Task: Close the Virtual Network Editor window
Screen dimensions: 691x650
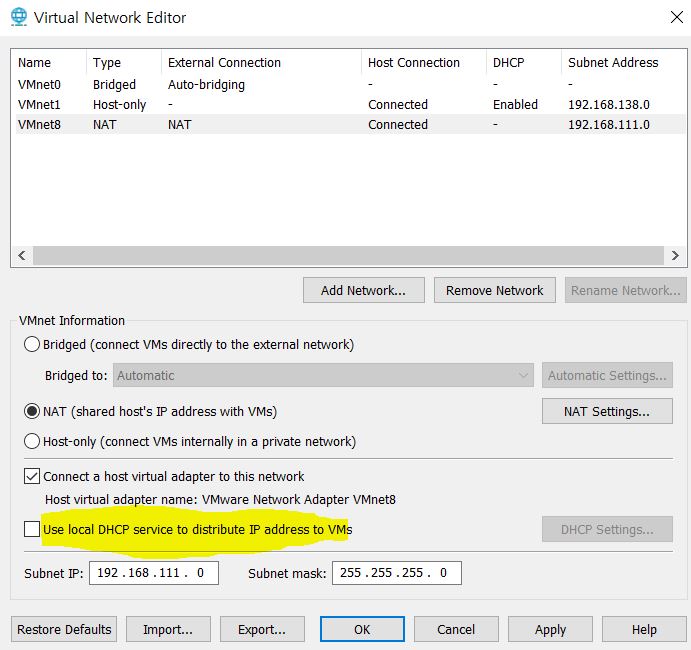Action: pos(676,17)
